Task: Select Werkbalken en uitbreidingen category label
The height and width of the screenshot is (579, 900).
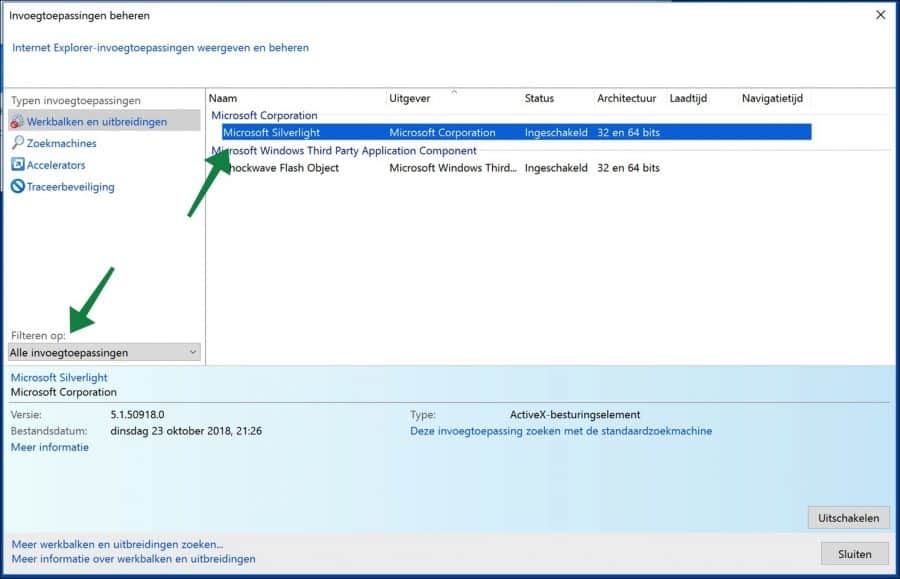Action: (x=96, y=122)
